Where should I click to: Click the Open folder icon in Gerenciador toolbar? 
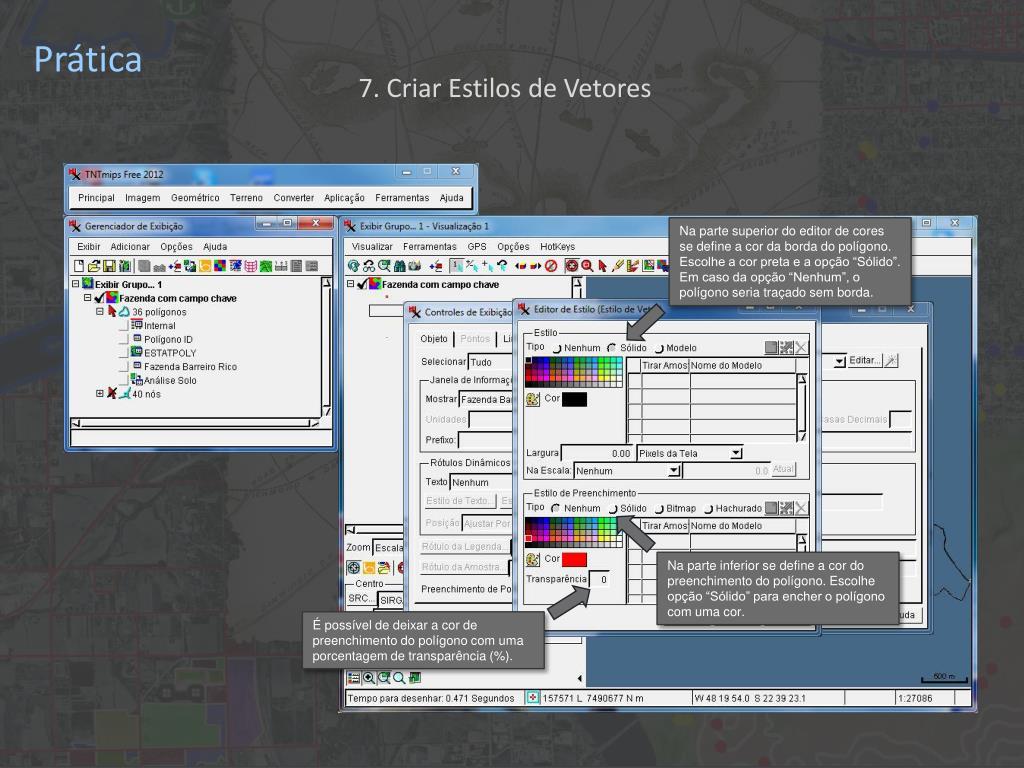click(x=94, y=266)
